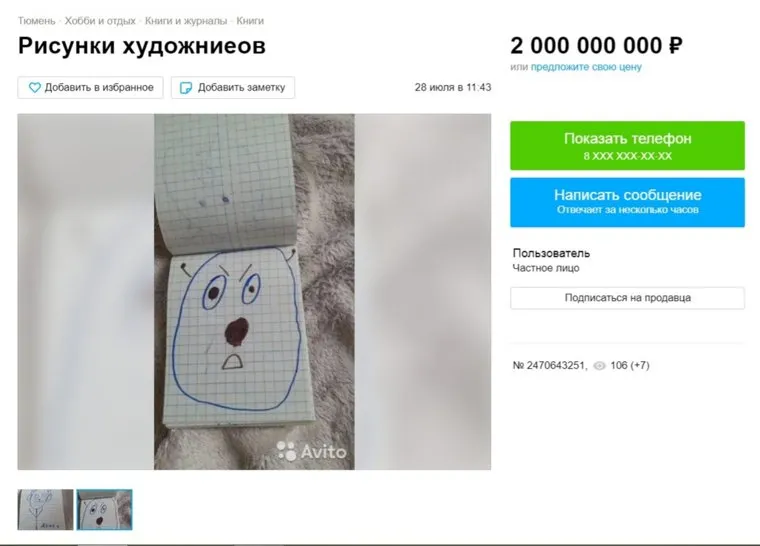The image size is (760, 546).
Task: Click the 2 000 000 000 ₽ price
Action: (x=597, y=46)
